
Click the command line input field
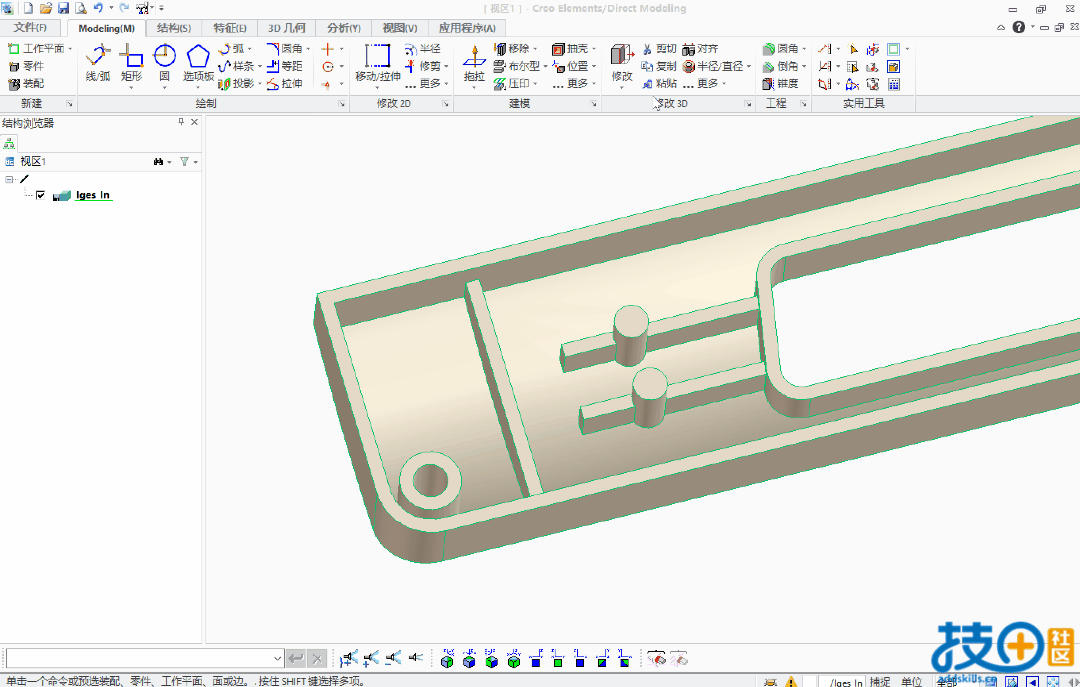point(138,659)
